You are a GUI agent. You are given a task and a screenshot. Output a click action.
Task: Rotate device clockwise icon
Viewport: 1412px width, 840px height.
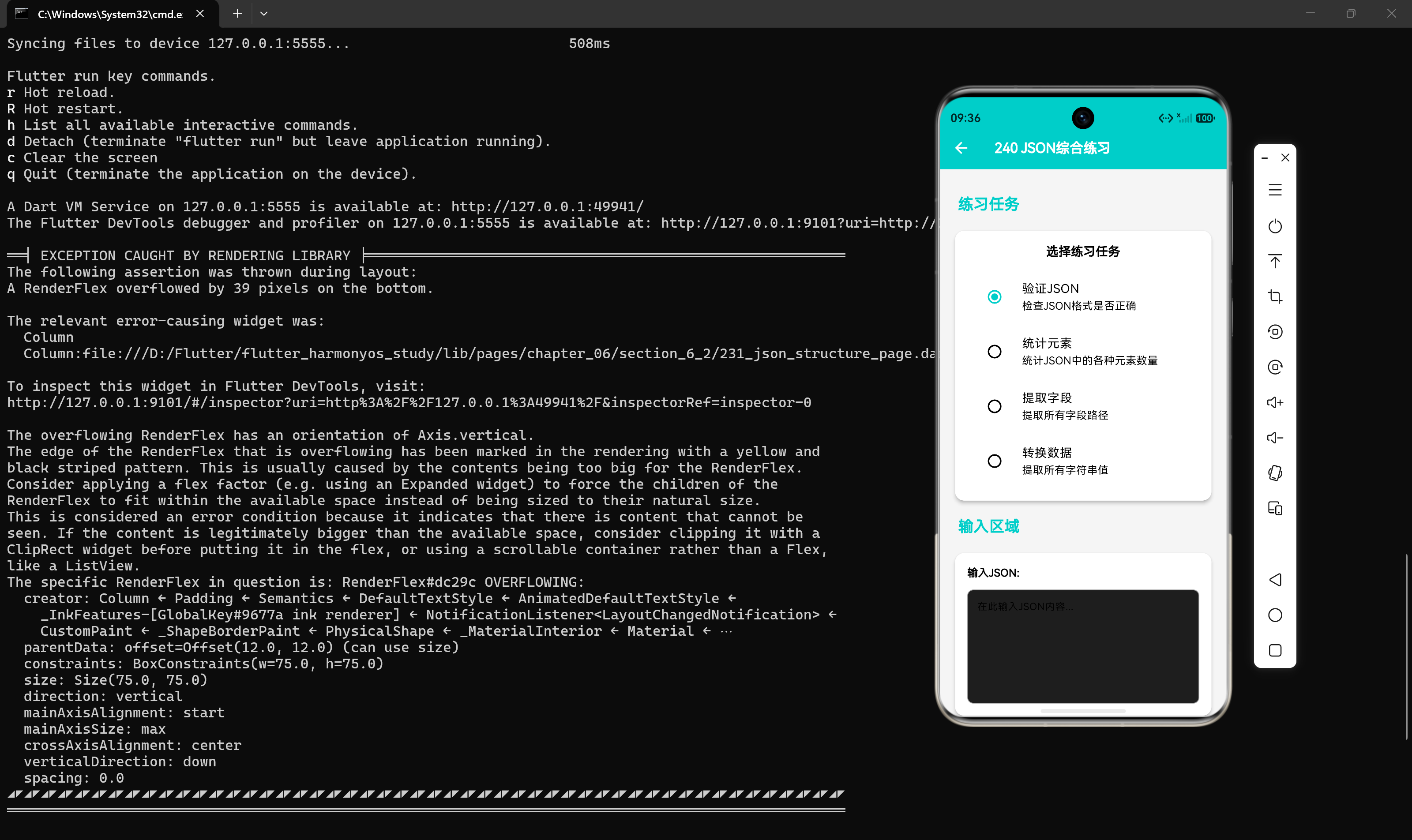pos(1274,367)
